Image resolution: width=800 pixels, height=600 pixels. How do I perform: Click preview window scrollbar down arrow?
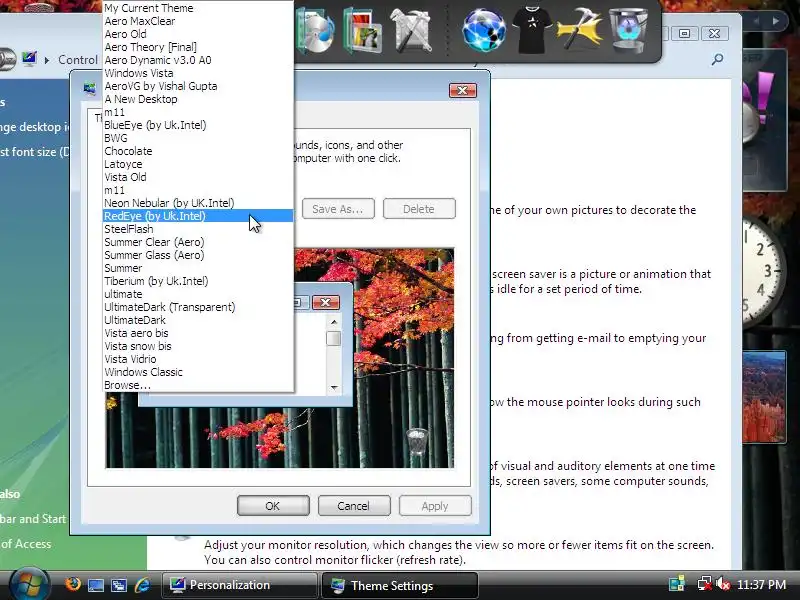pos(334,388)
